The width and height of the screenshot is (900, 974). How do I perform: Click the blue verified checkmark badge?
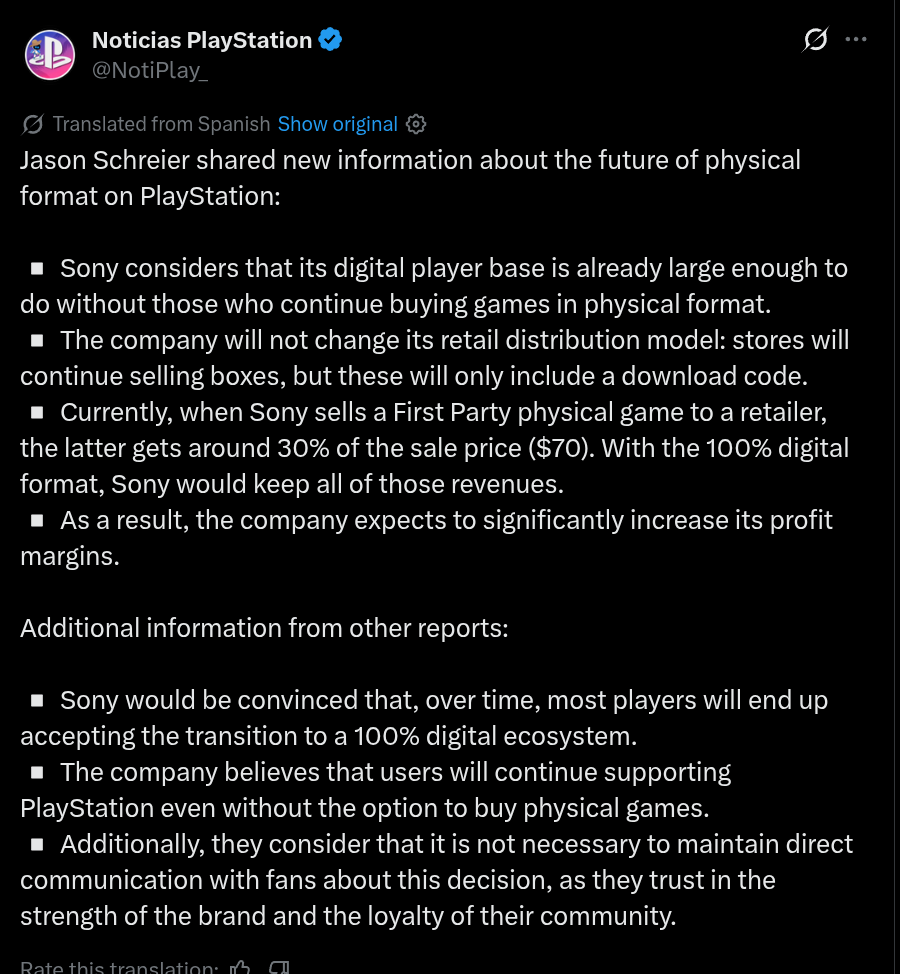point(330,40)
